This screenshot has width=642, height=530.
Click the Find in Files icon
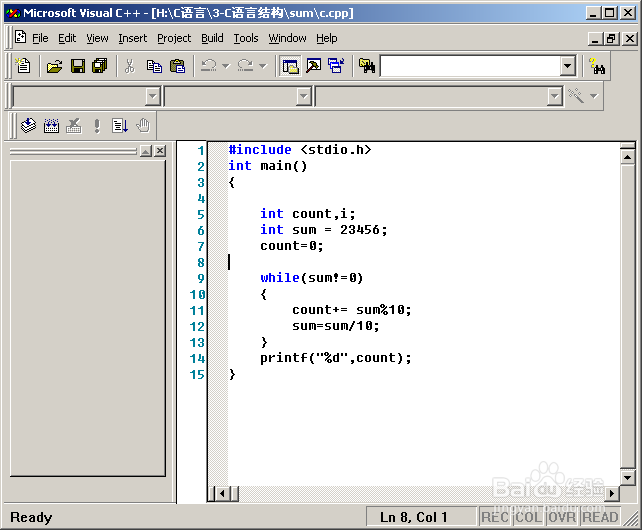tap(367, 66)
